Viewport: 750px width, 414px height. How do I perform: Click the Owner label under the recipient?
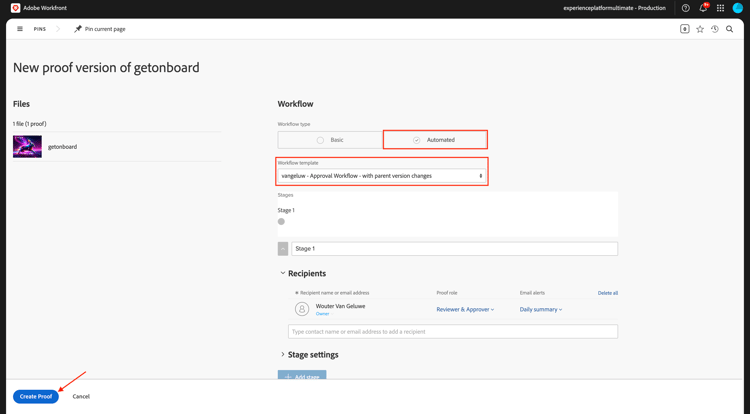click(x=322, y=314)
